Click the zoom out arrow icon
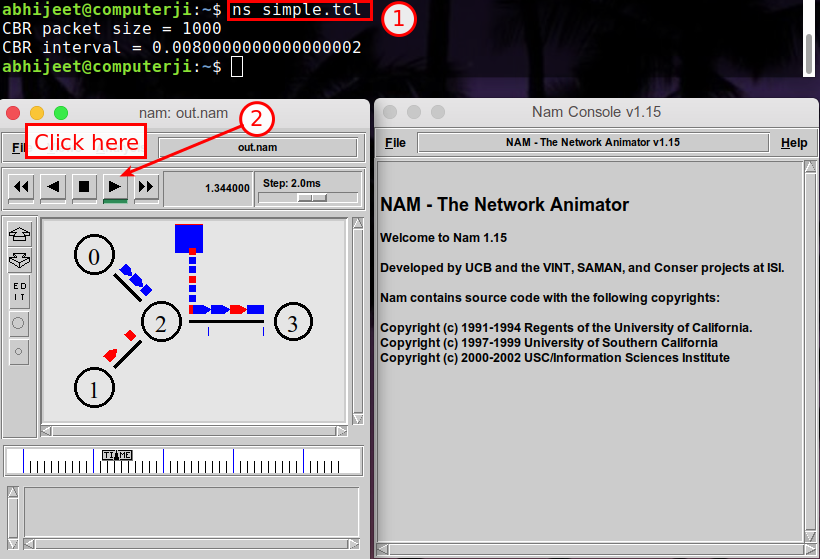820x559 pixels. [x=19, y=261]
